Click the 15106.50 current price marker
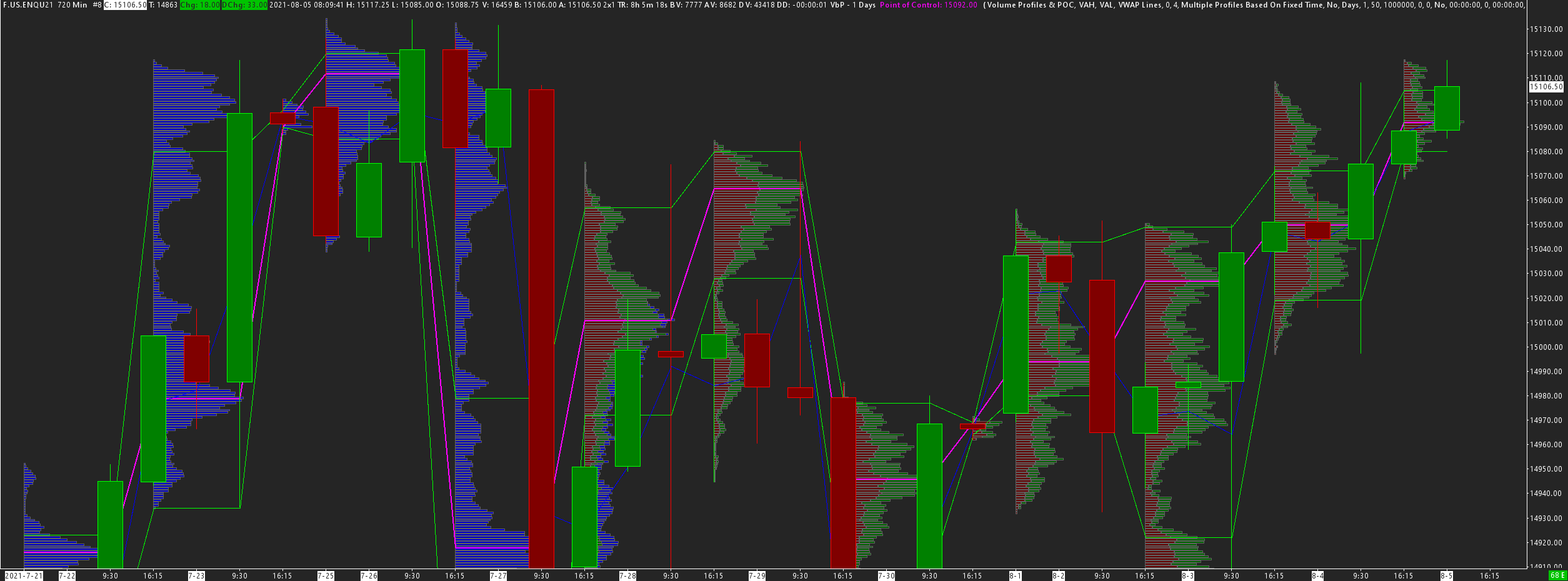Screen dimensions: 1568x581 point(1545,87)
